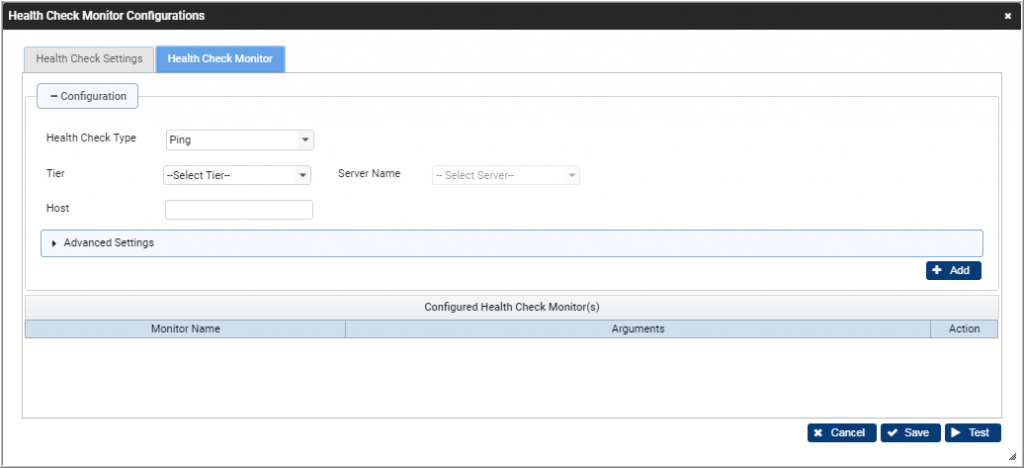
Task: Click the empty configured monitors list area
Action: [x=511, y=377]
